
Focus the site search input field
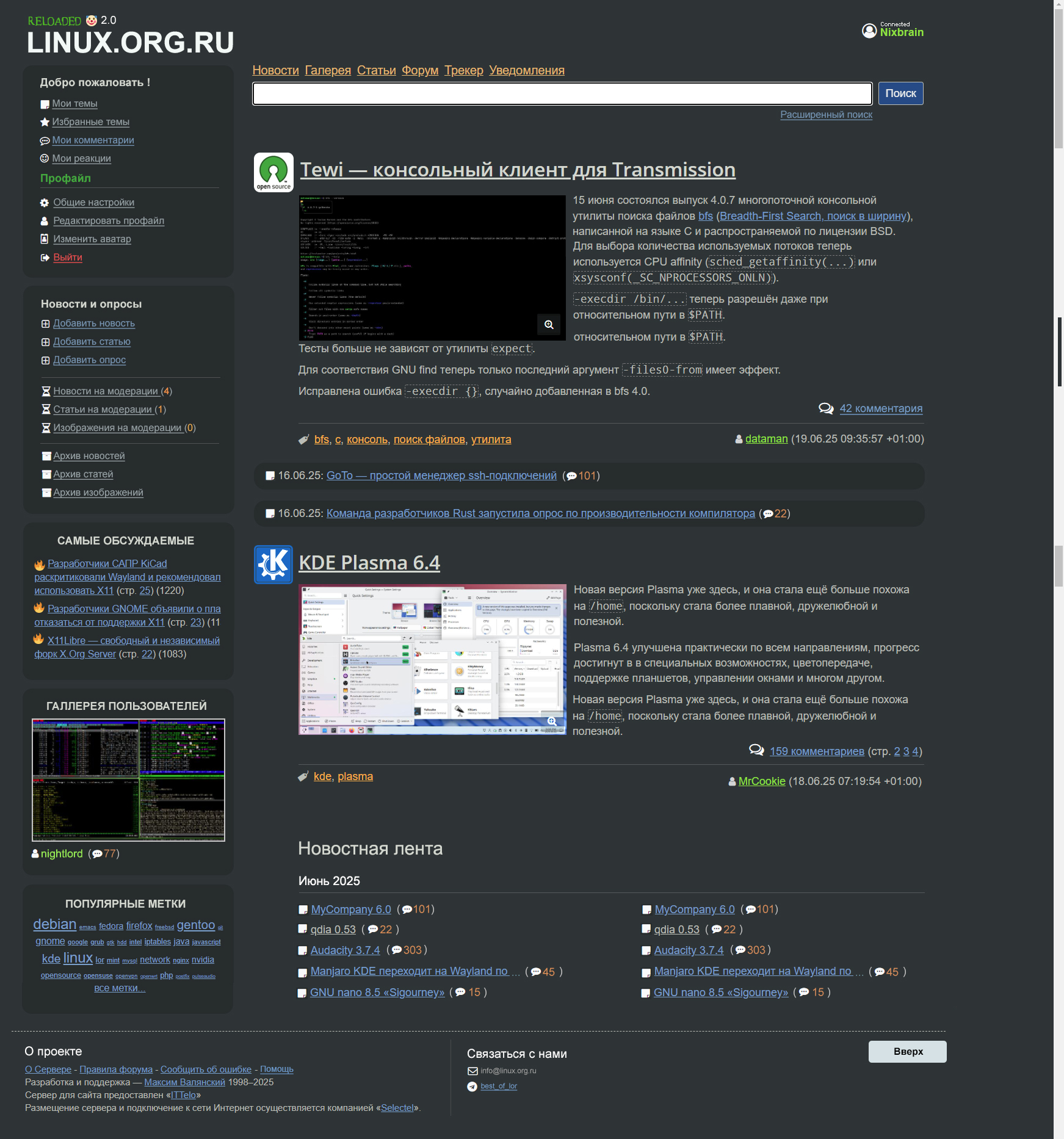pos(562,93)
